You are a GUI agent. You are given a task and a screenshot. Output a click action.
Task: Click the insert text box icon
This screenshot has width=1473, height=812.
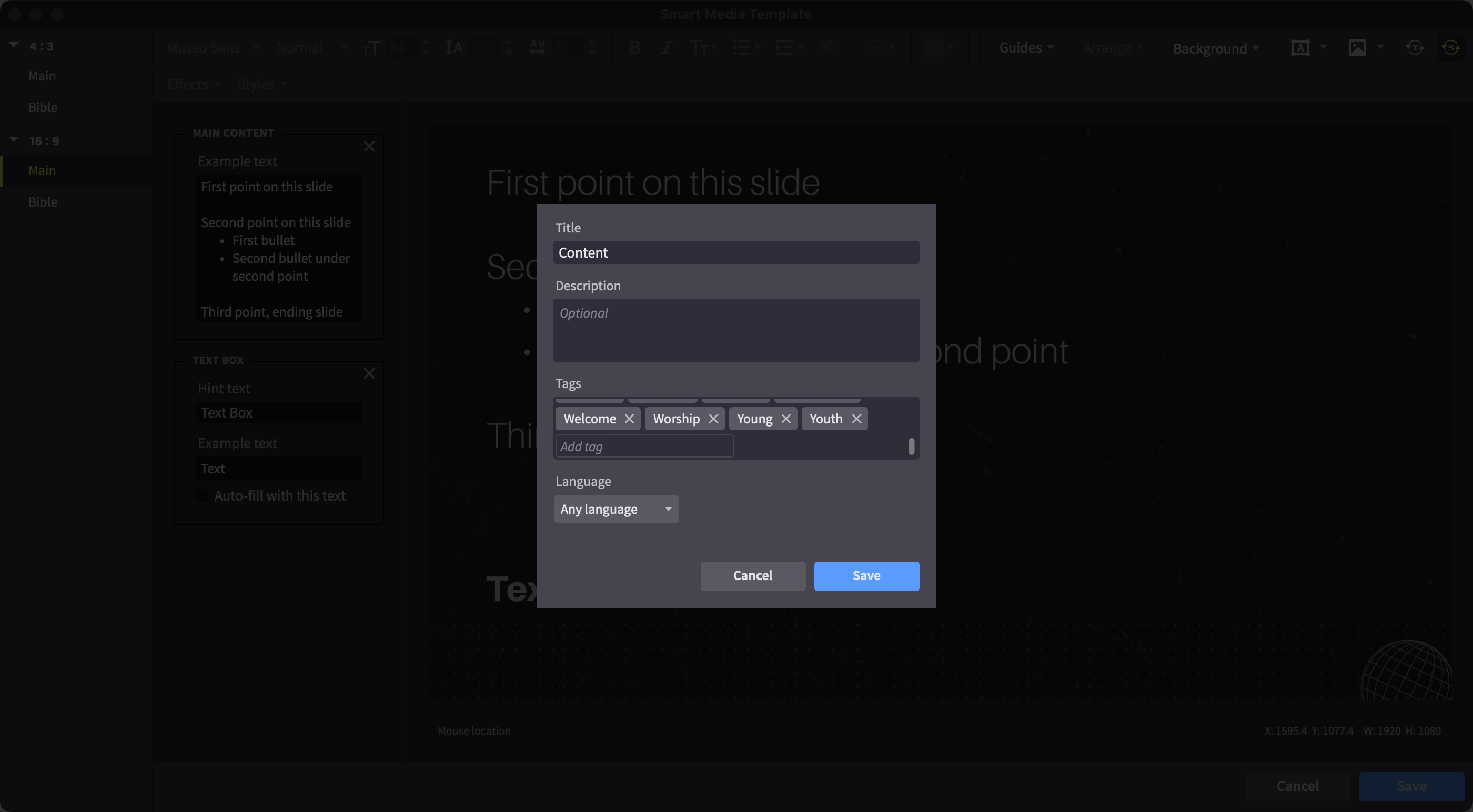tap(1300, 48)
